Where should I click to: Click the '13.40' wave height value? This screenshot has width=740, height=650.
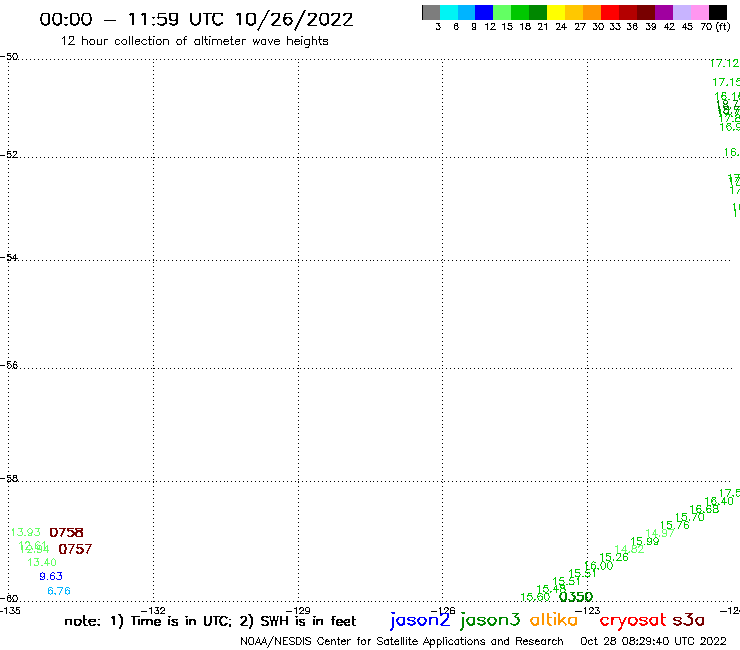tap(42, 562)
